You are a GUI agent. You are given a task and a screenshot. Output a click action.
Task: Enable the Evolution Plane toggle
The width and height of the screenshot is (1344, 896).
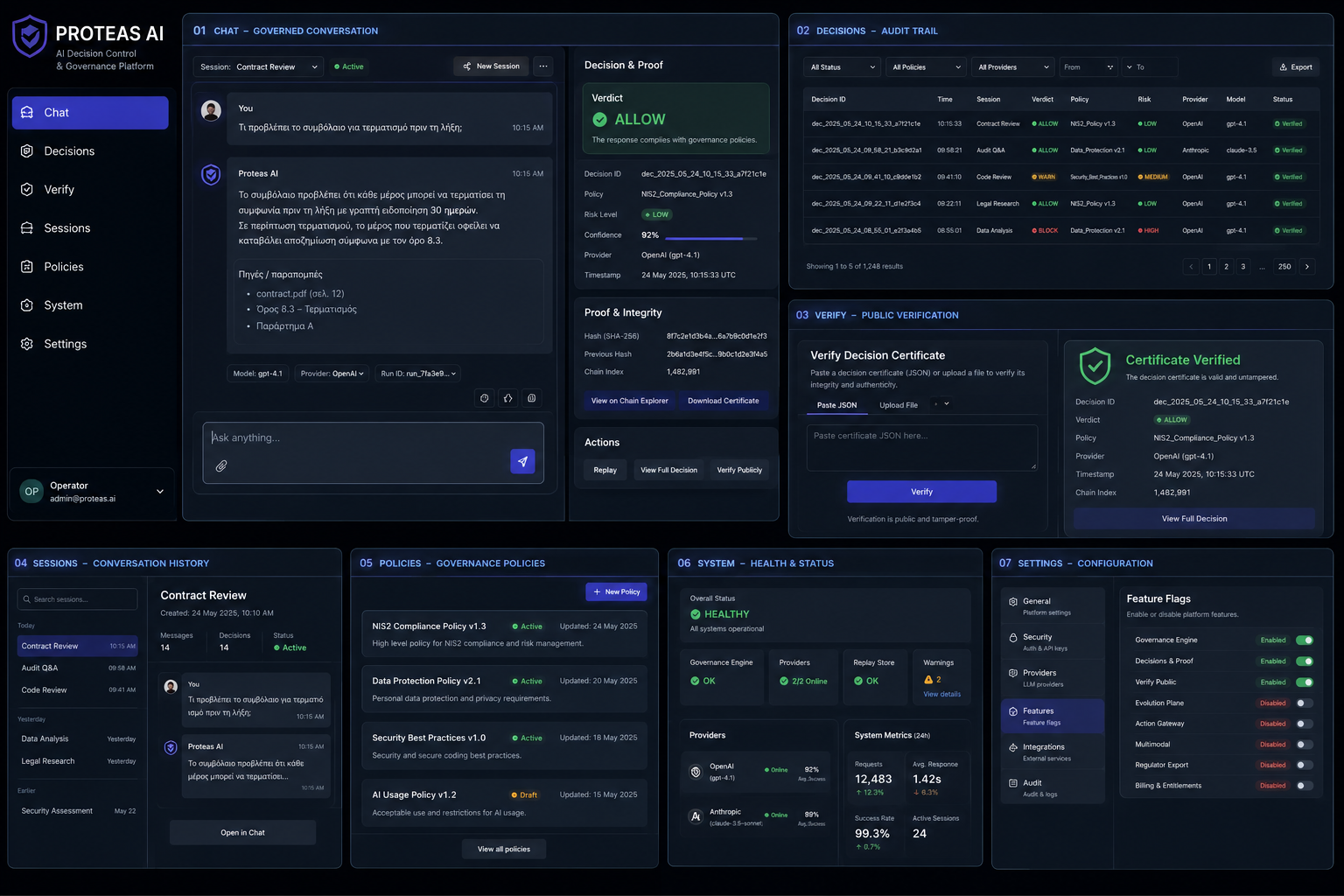1304,703
